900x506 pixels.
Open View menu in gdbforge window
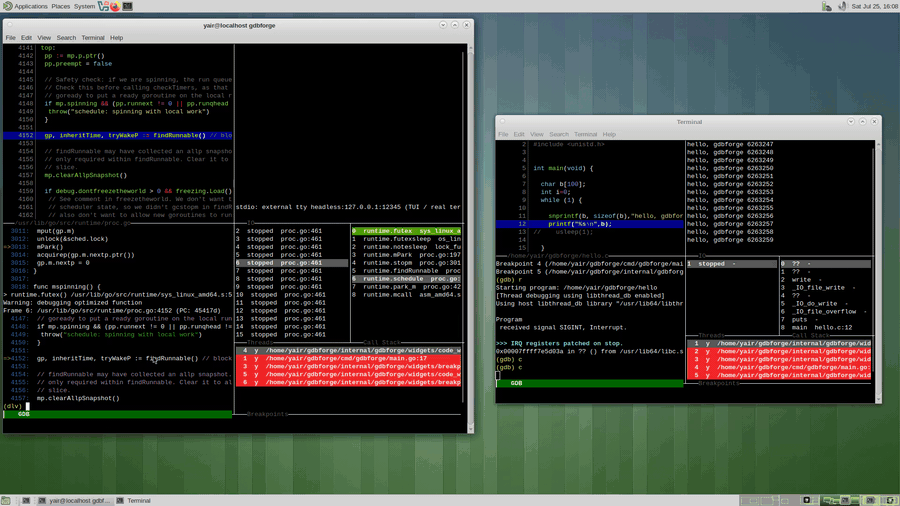point(44,38)
